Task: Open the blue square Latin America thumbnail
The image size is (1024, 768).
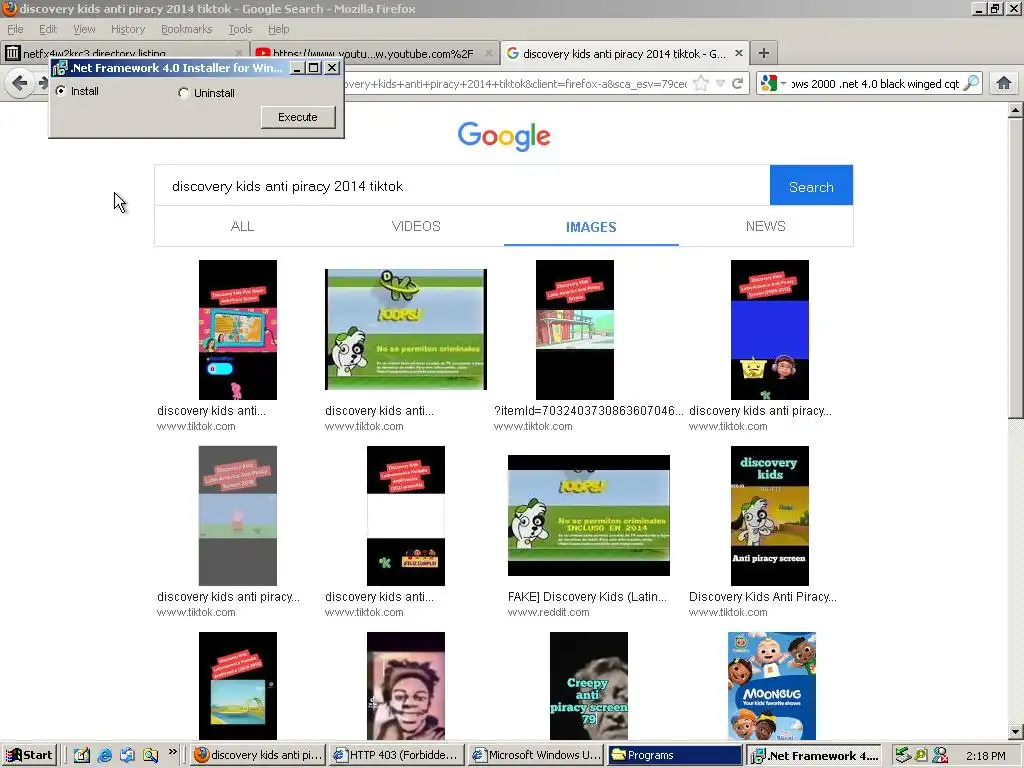Action: point(769,330)
